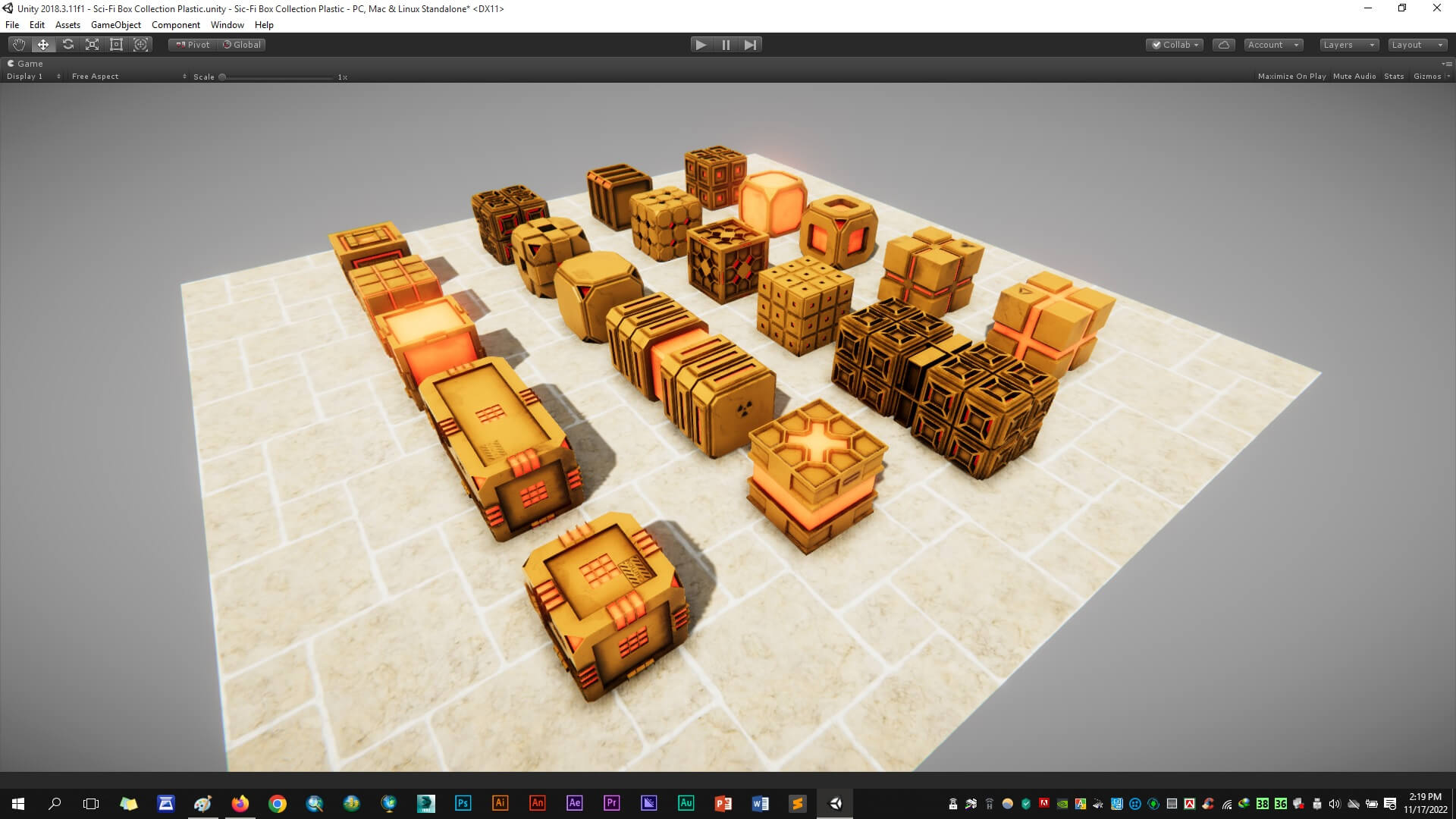Select the Hand tool
Viewport: 1456px width, 819px height.
(19, 45)
